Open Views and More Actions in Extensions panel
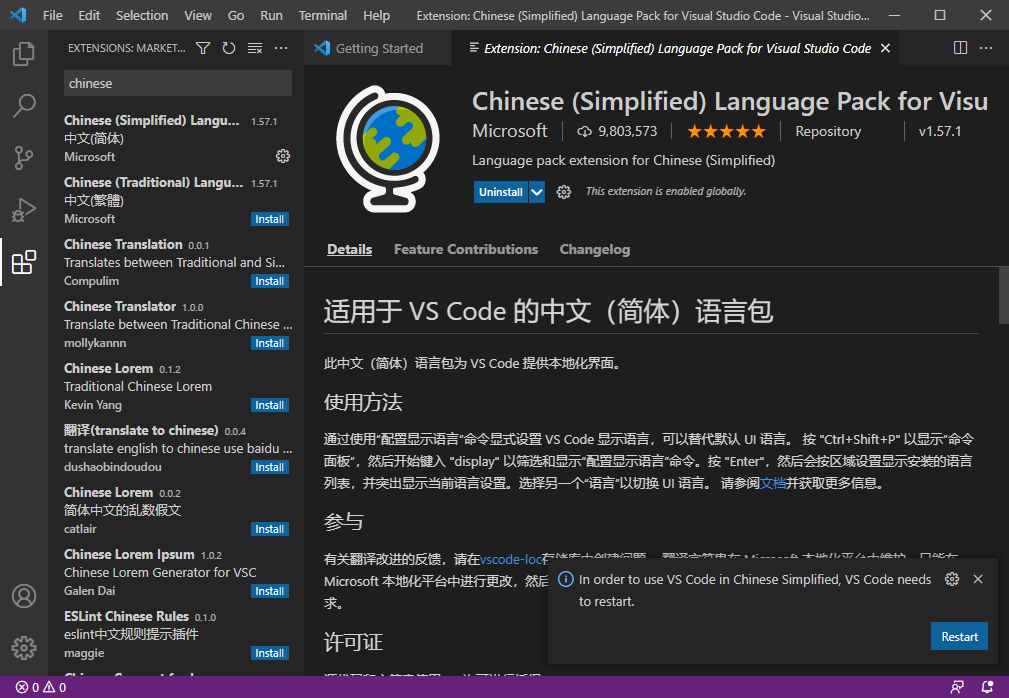 (x=281, y=48)
